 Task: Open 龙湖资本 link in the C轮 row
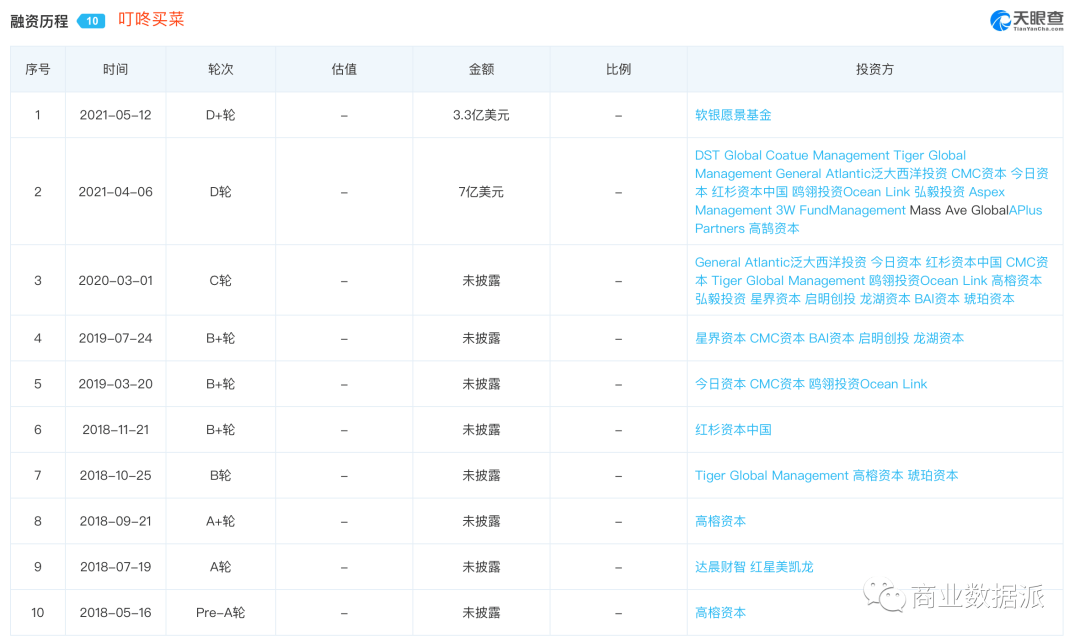(x=885, y=299)
